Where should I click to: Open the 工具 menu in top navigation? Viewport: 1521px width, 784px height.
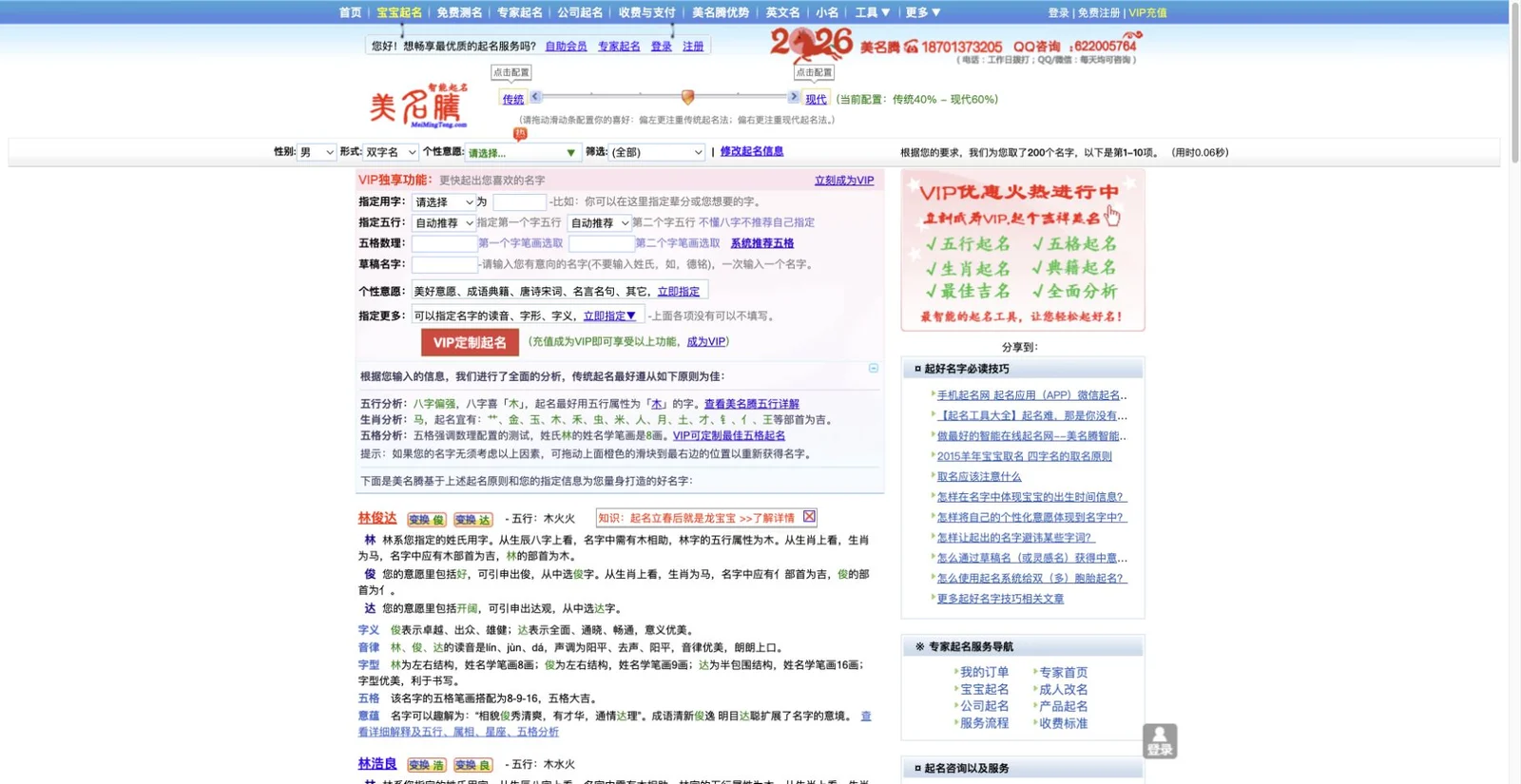tap(872, 12)
